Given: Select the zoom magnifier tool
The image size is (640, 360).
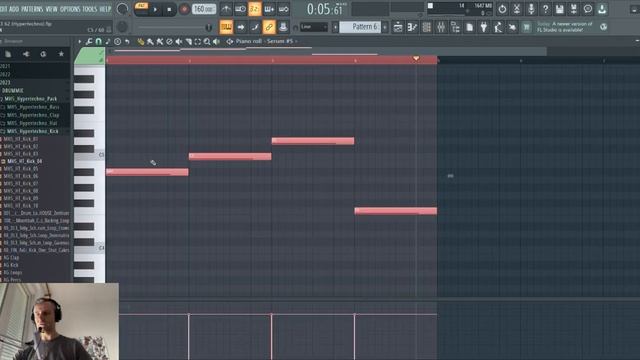Looking at the screenshot, I should (x=207, y=41).
